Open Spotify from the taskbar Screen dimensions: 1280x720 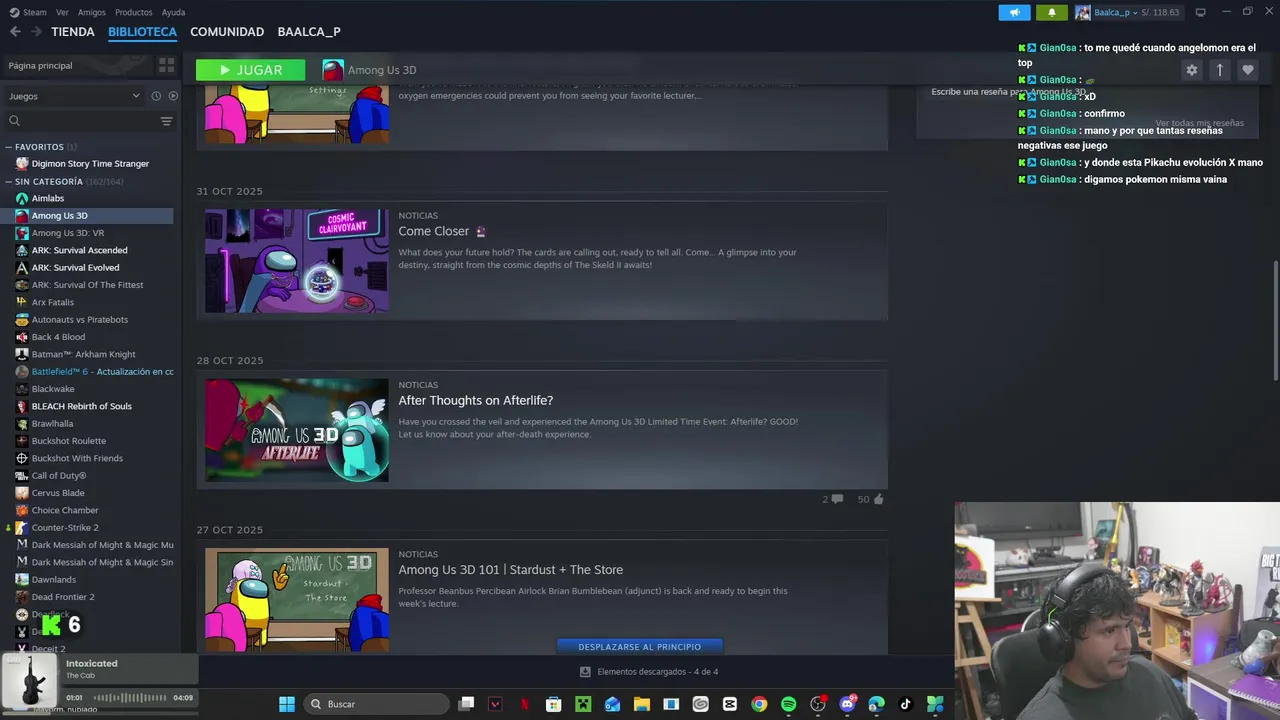click(x=788, y=704)
